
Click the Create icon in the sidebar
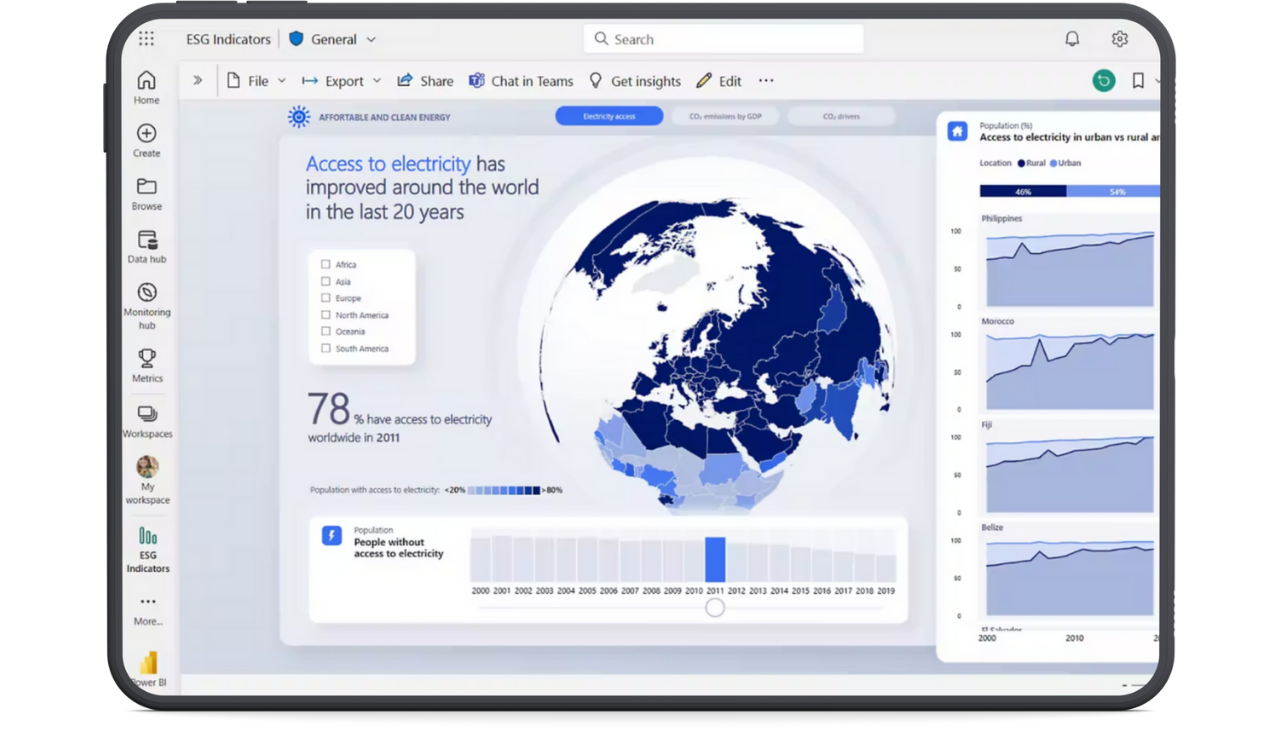(146, 133)
